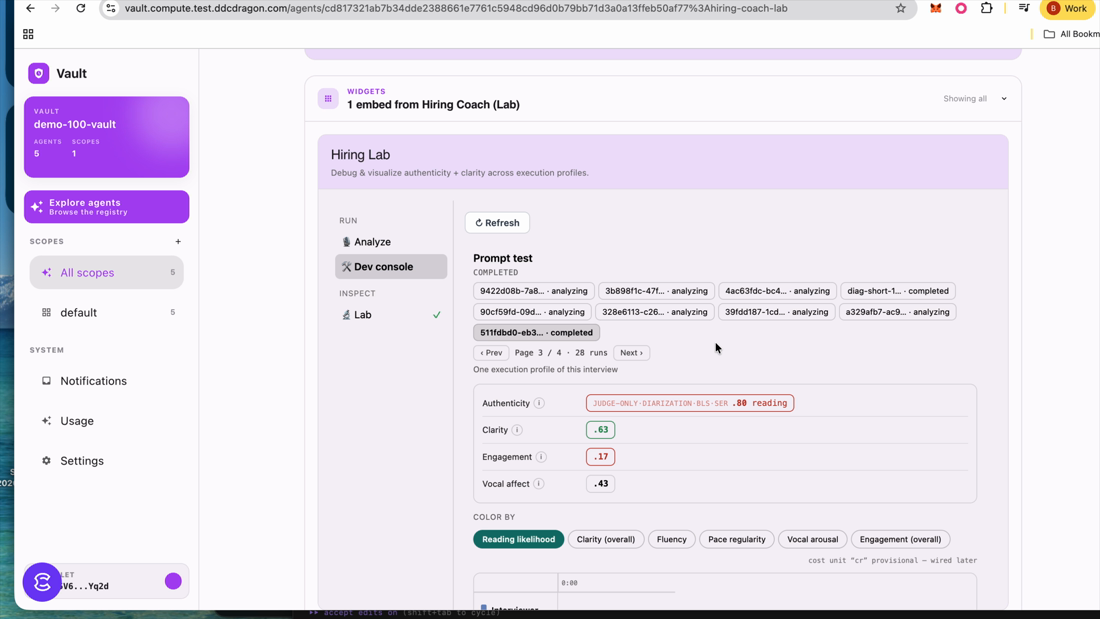Click the site info icon in address bar
The height and width of the screenshot is (619, 1100).
point(110,8)
